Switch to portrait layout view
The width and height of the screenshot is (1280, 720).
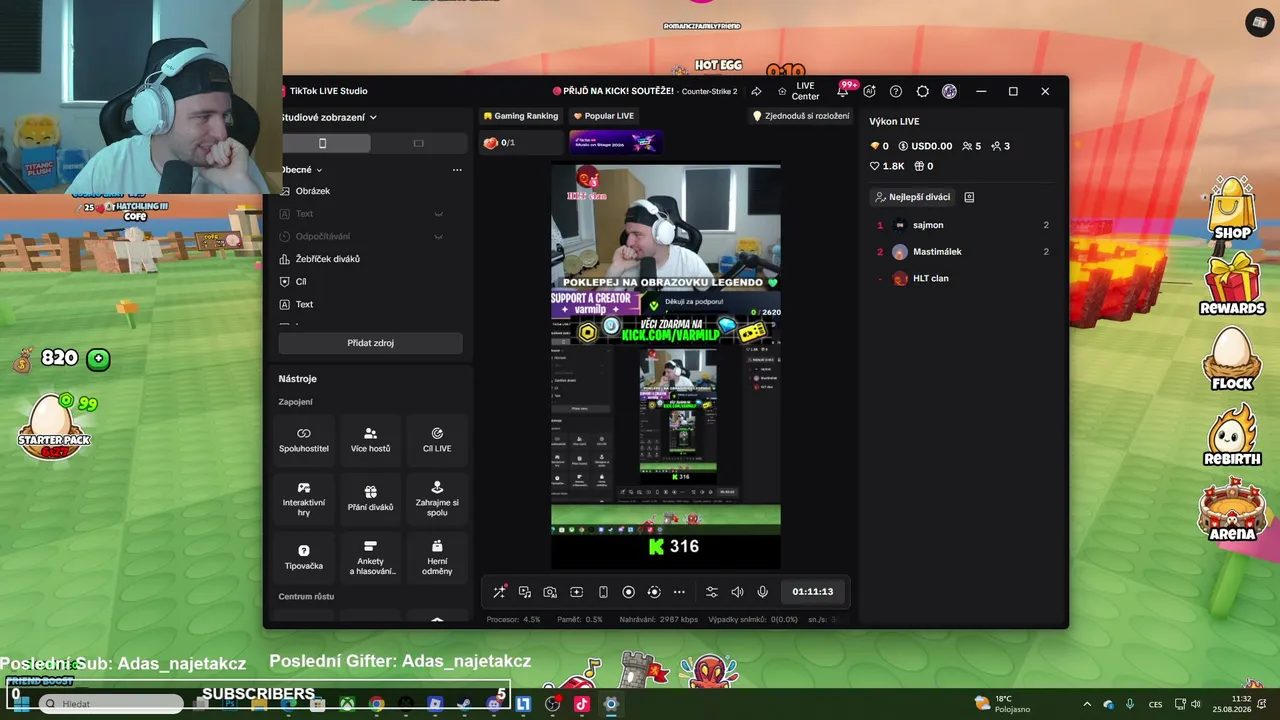(322, 143)
